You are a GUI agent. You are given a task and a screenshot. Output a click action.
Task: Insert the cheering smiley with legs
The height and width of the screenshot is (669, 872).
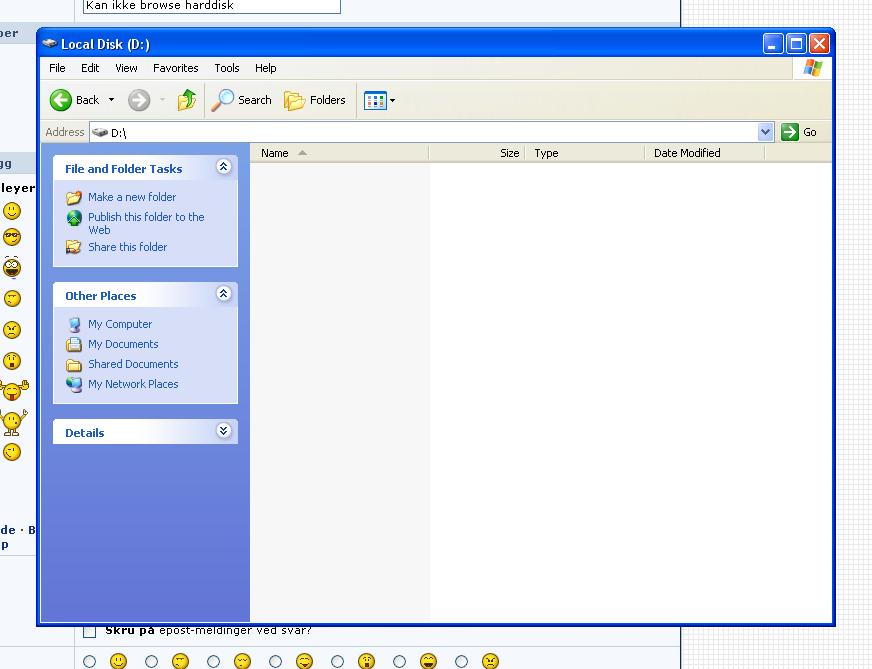tap(14, 422)
